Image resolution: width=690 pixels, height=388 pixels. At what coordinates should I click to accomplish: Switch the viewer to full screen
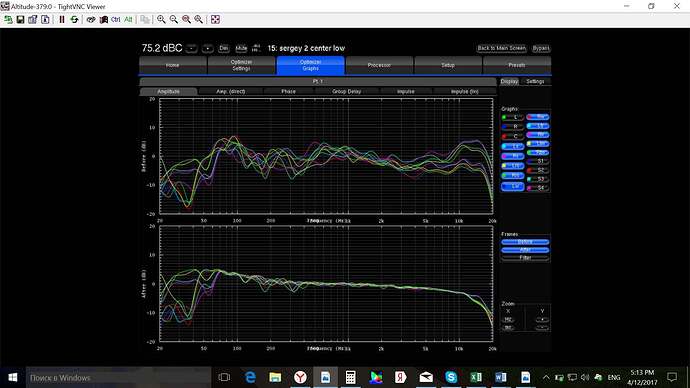tap(215, 19)
